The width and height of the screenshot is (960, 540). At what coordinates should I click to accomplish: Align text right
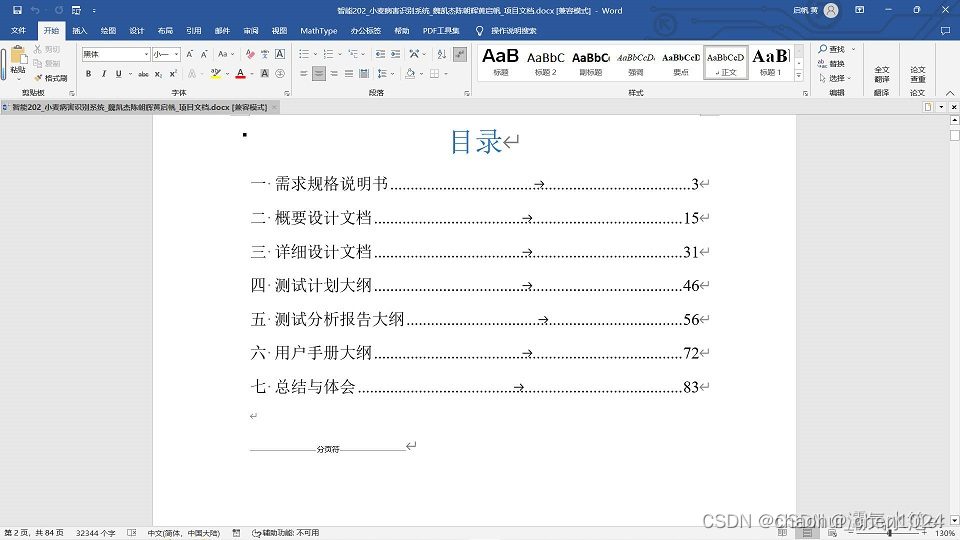point(334,73)
